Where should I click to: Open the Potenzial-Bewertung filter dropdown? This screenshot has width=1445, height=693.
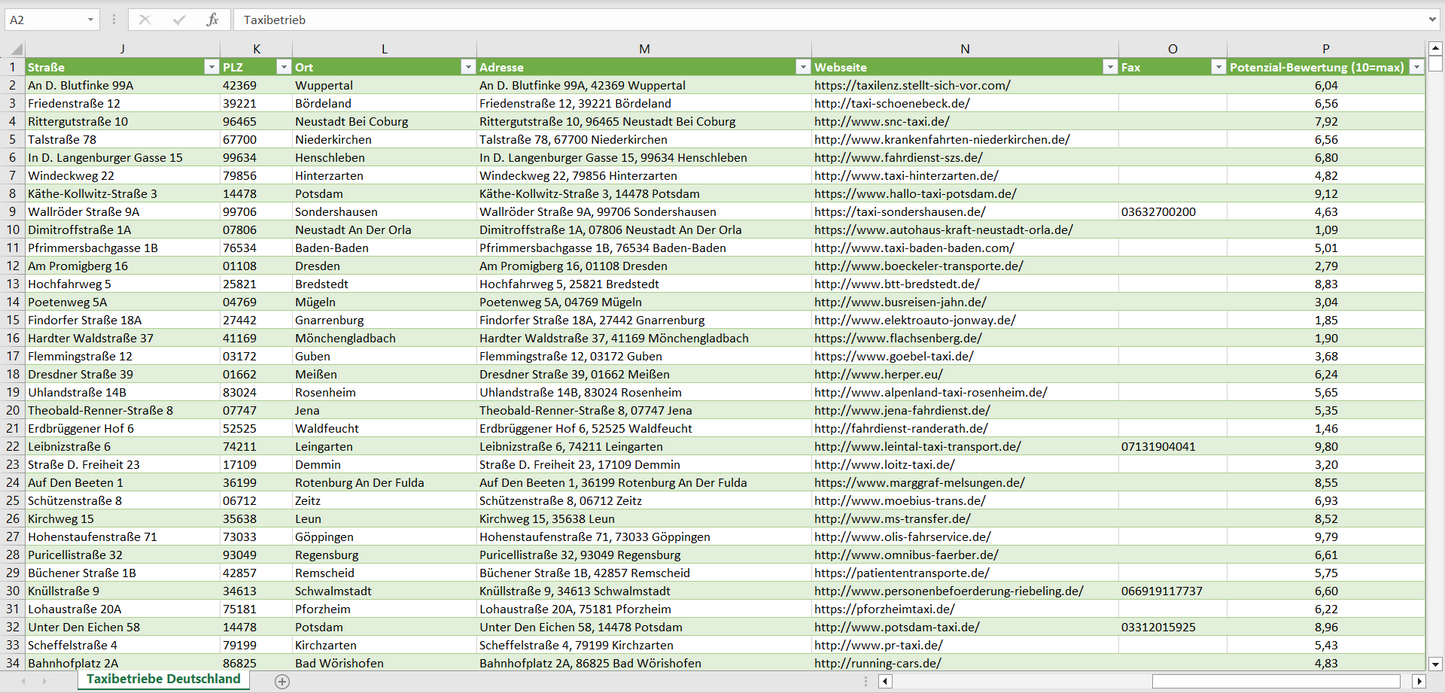pos(1416,67)
